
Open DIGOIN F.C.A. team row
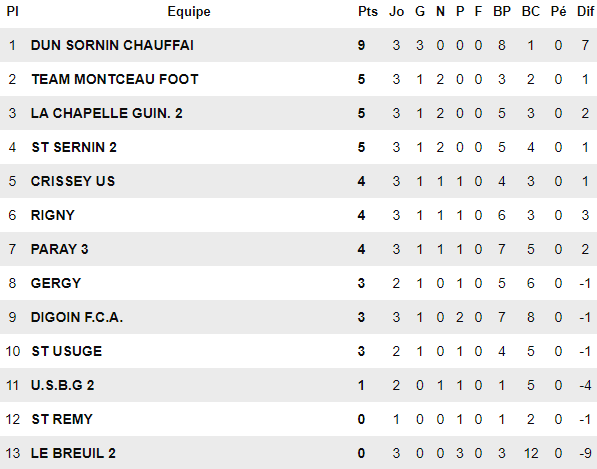(x=298, y=317)
